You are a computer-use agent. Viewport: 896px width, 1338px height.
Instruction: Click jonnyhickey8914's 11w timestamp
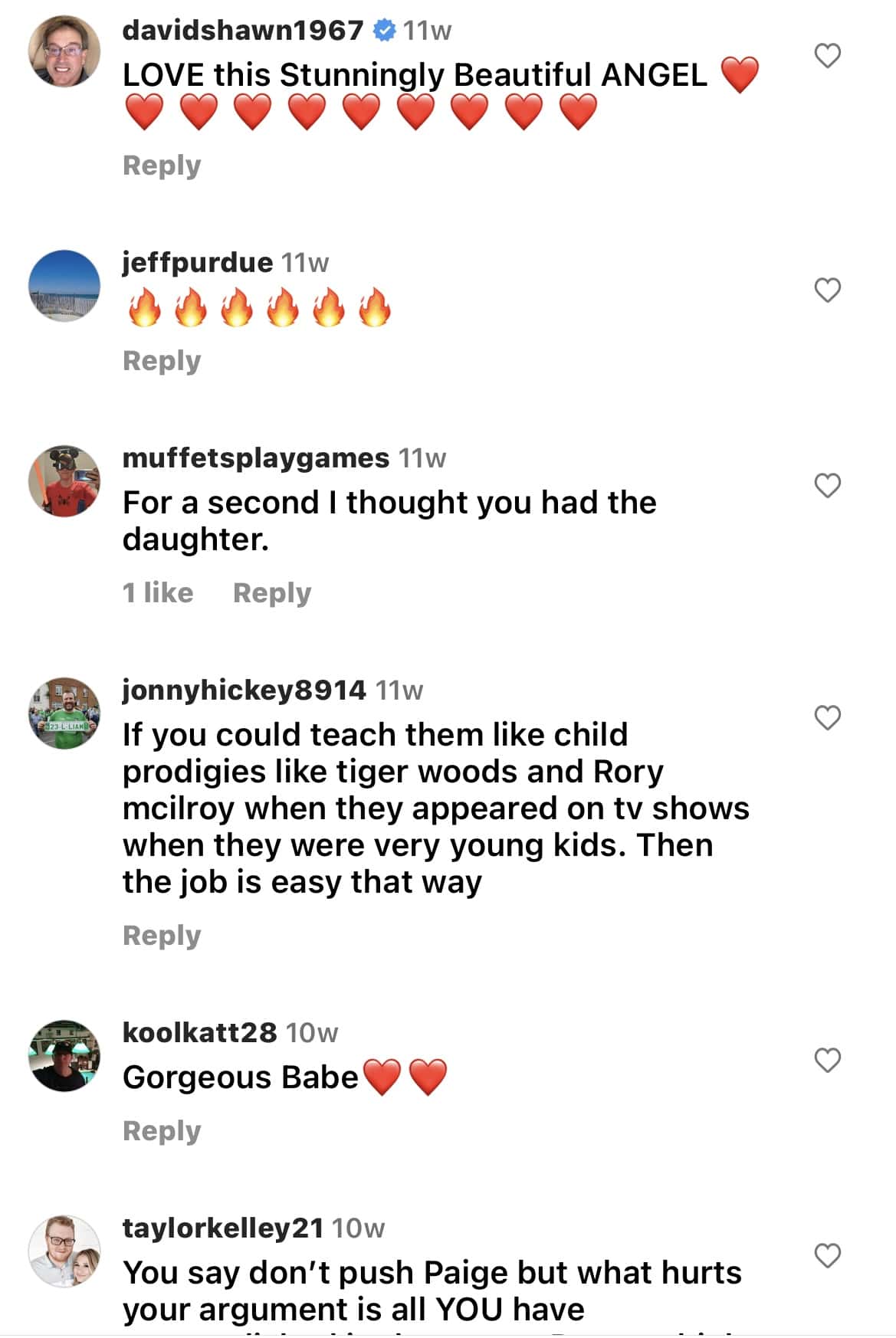click(402, 689)
